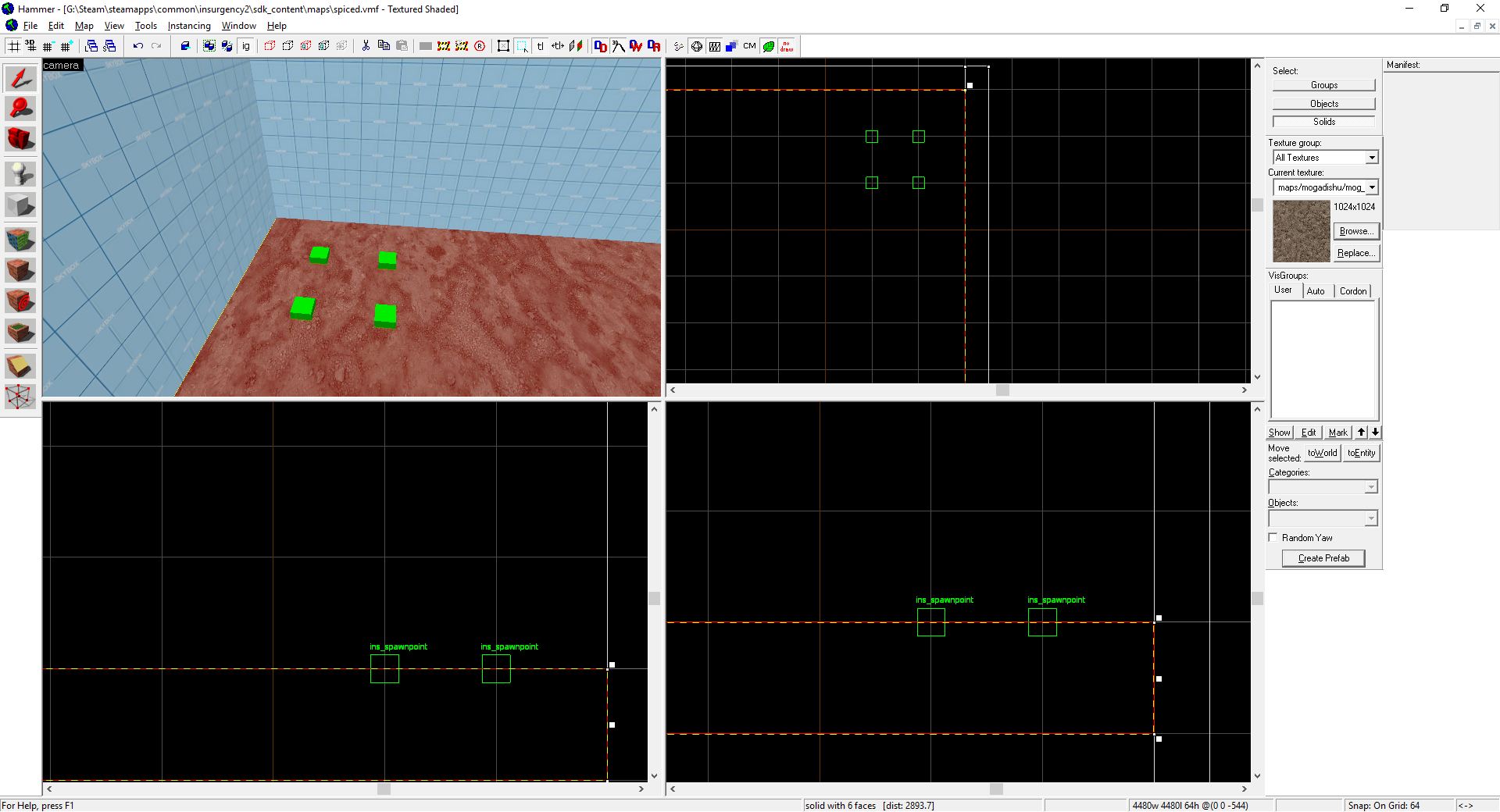Click the side view horizontal scrollbar thumb

click(x=996, y=789)
